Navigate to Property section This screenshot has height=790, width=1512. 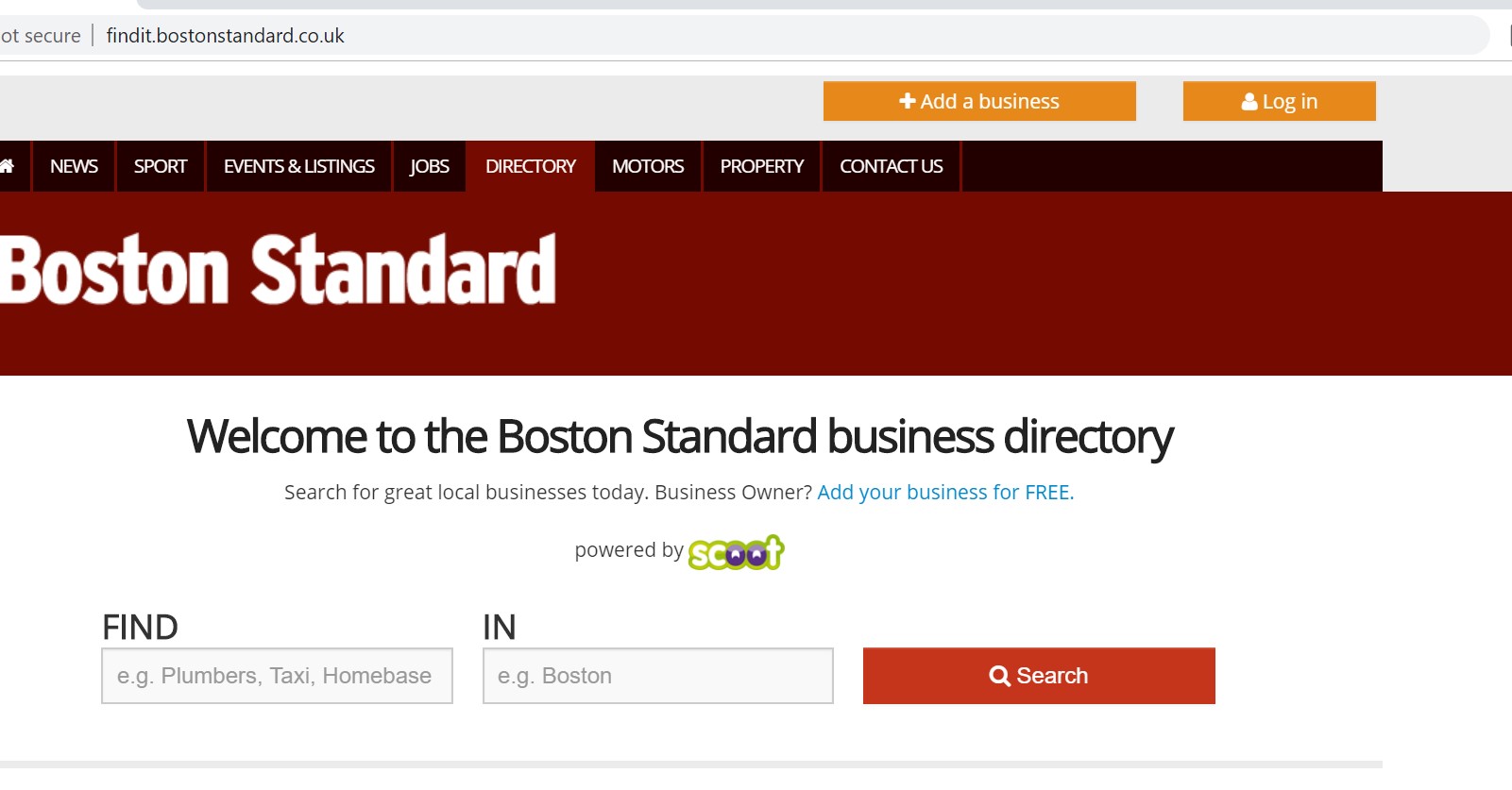click(x=762, y=166)
